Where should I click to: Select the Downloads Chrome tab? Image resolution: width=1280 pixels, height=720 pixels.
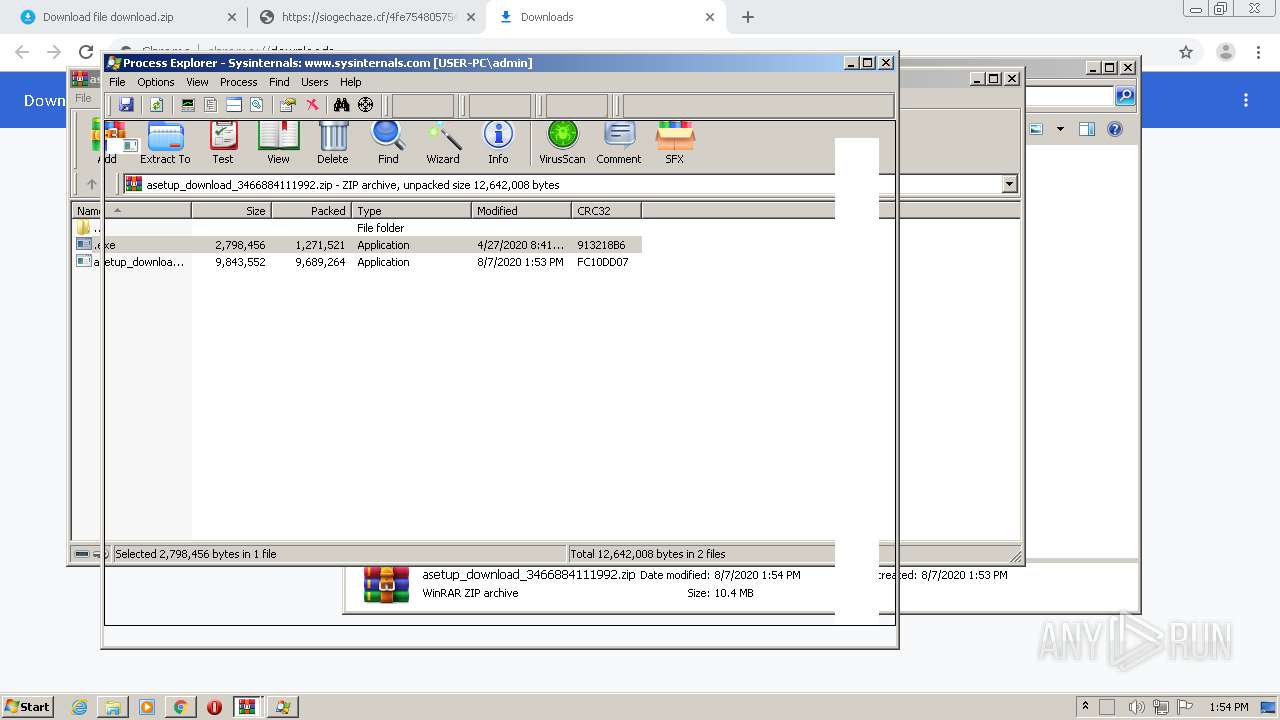click(x=606, y=17)
